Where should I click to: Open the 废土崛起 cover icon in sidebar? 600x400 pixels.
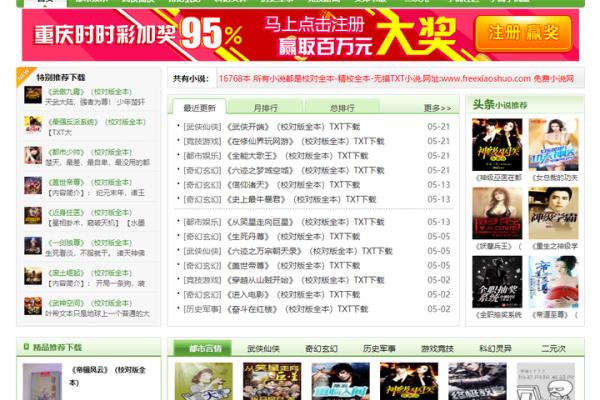[33, 276]
